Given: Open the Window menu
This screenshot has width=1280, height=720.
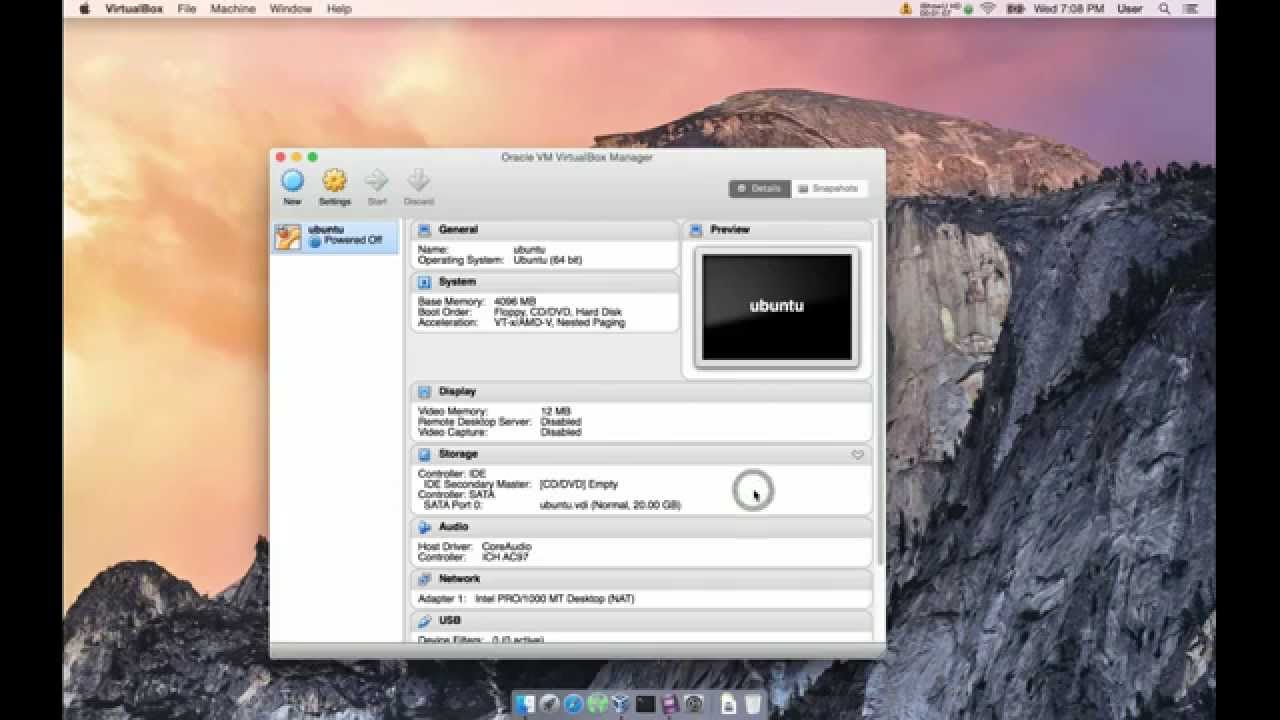Looking at the screenshot, I should (291, 9).
